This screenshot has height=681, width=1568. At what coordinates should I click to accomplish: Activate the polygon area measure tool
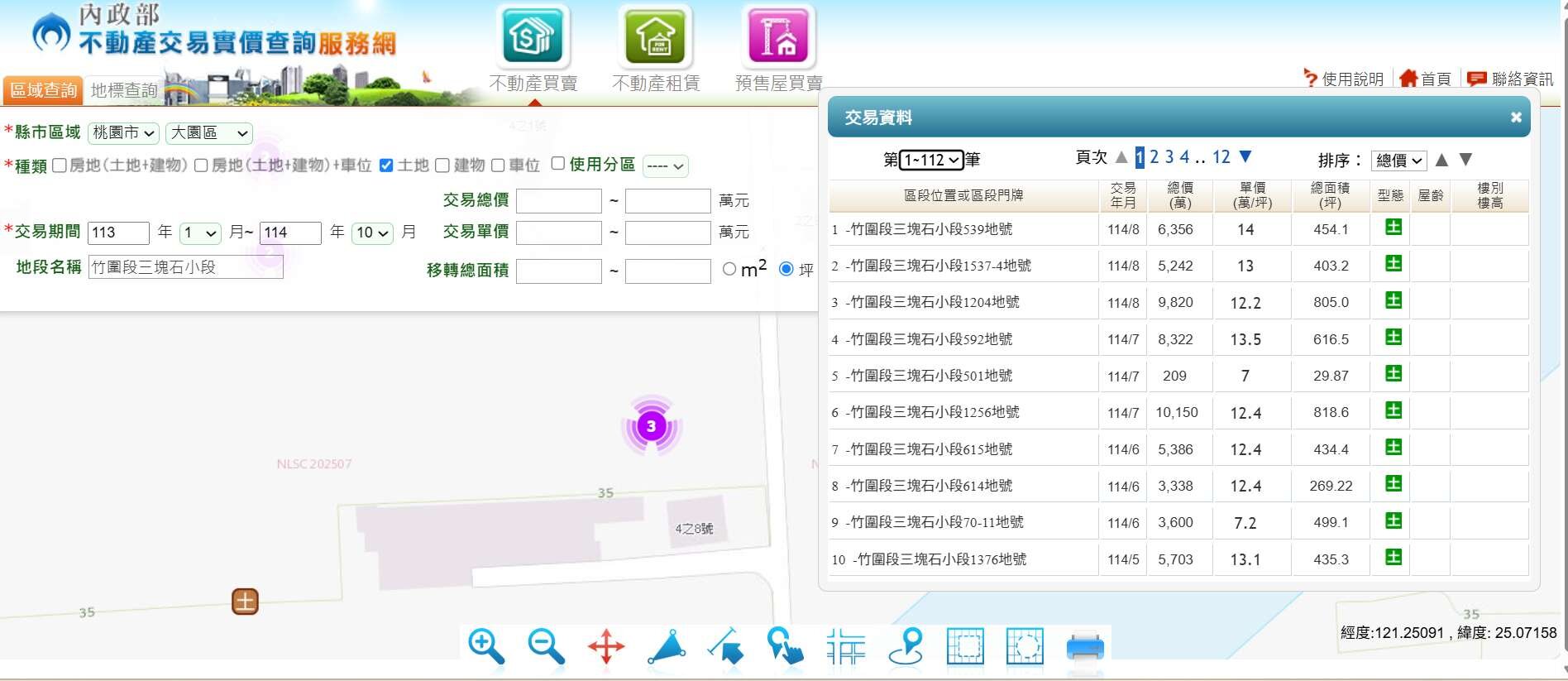tap(667, 646)
